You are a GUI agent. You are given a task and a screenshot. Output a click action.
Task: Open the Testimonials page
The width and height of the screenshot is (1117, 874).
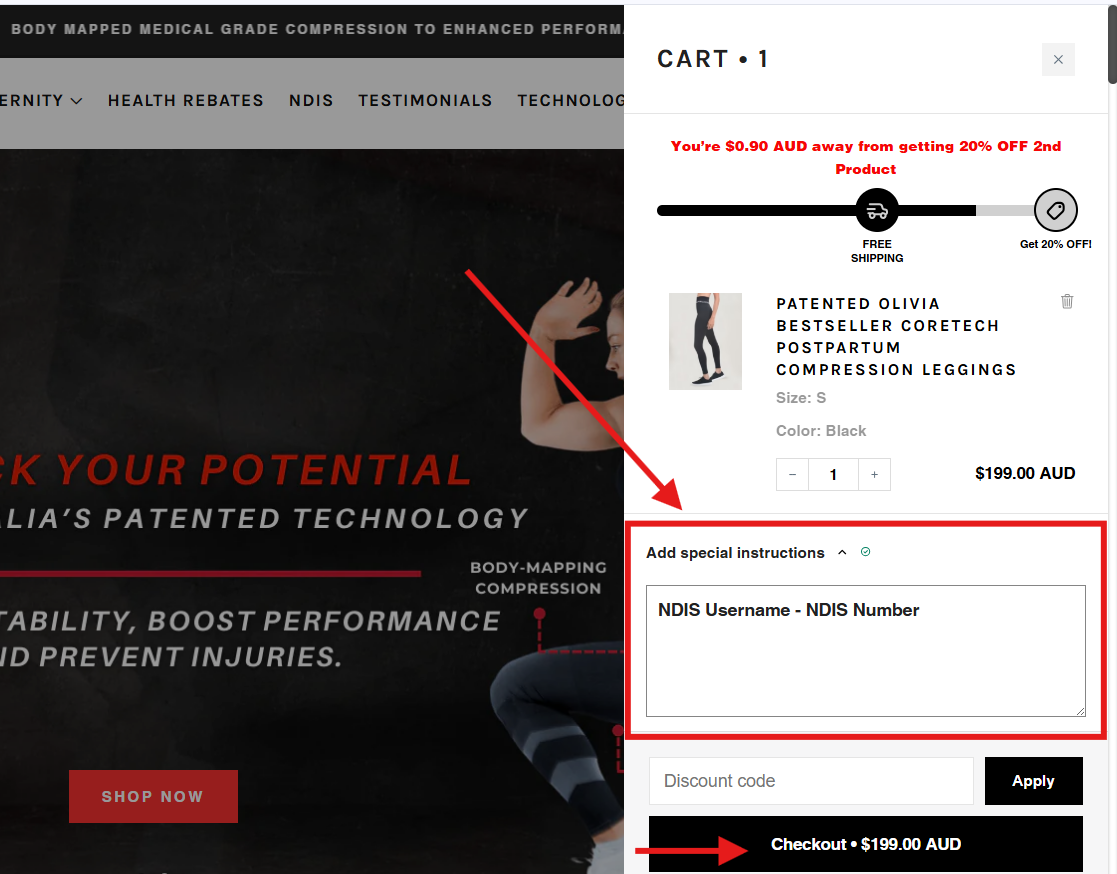click(x=425, y=100)
